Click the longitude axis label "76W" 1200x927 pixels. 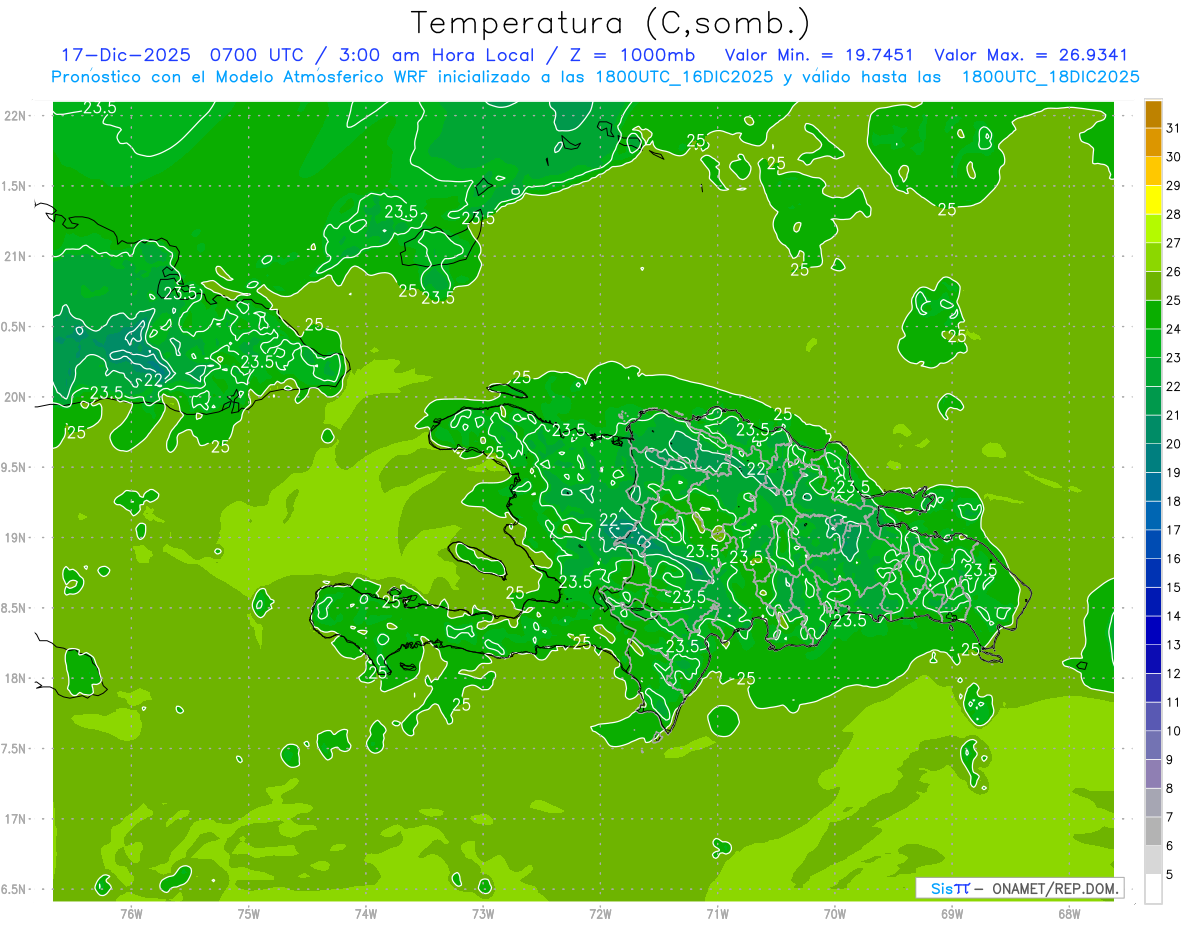132,913
